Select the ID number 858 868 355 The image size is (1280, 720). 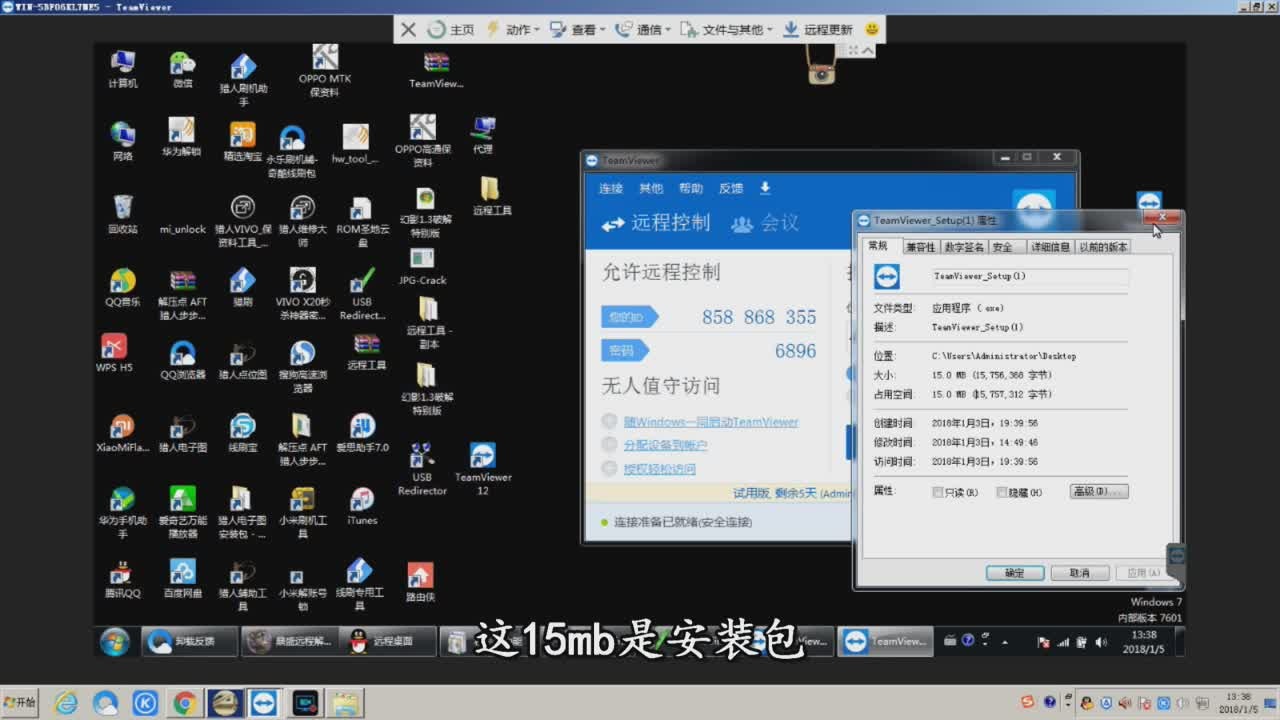759,317
